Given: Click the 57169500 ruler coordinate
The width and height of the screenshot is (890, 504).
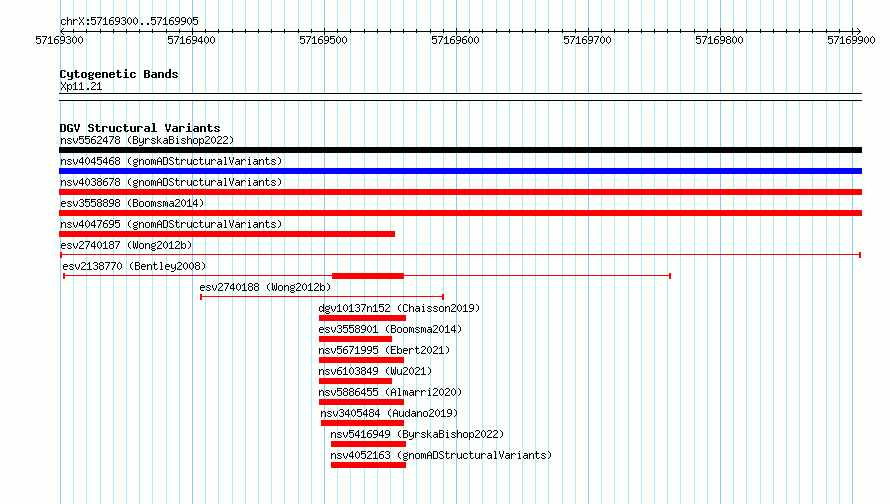Looking at the screenshot, I should click(x=324, y=40).
